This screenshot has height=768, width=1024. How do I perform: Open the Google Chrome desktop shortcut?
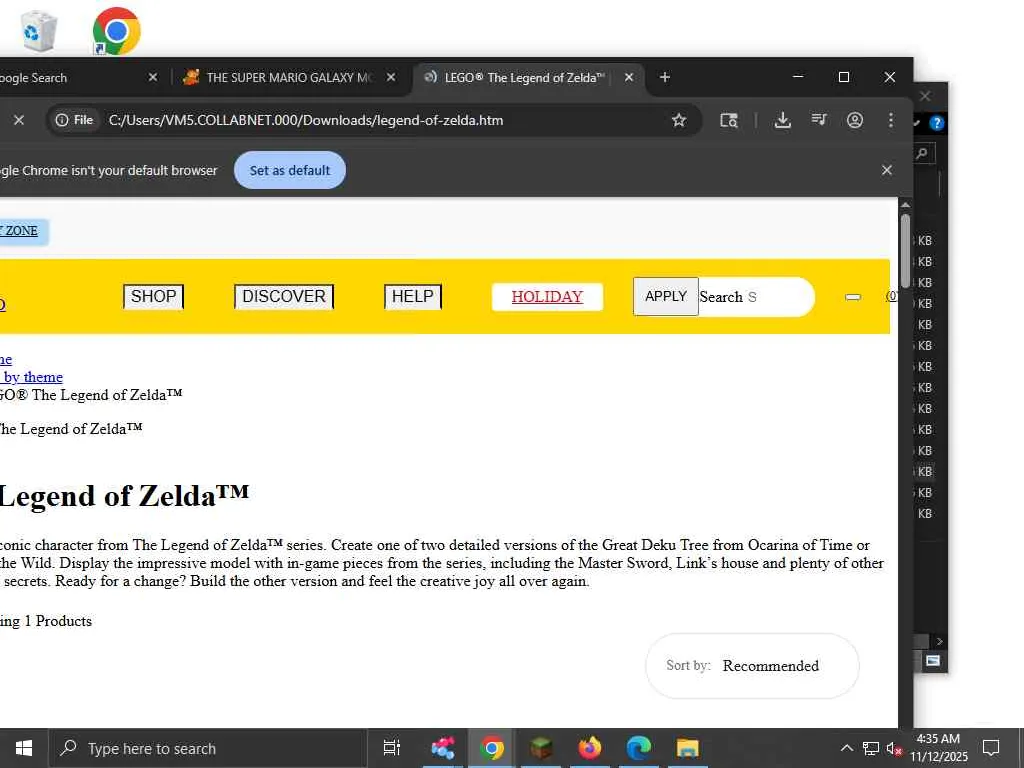click(x=116, y=31)
